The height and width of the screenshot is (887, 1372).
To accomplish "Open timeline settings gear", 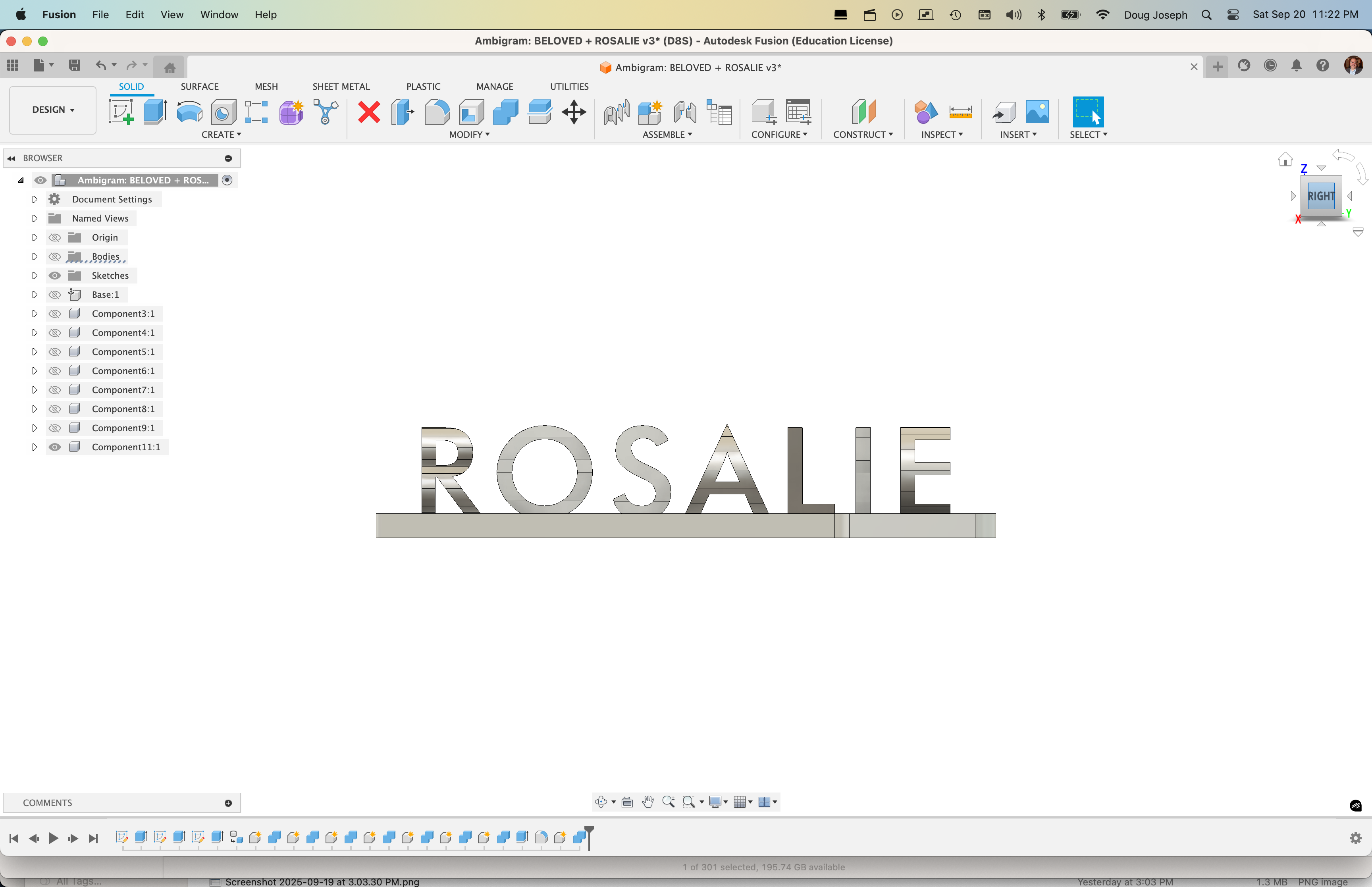I will tap(1355, 838).
